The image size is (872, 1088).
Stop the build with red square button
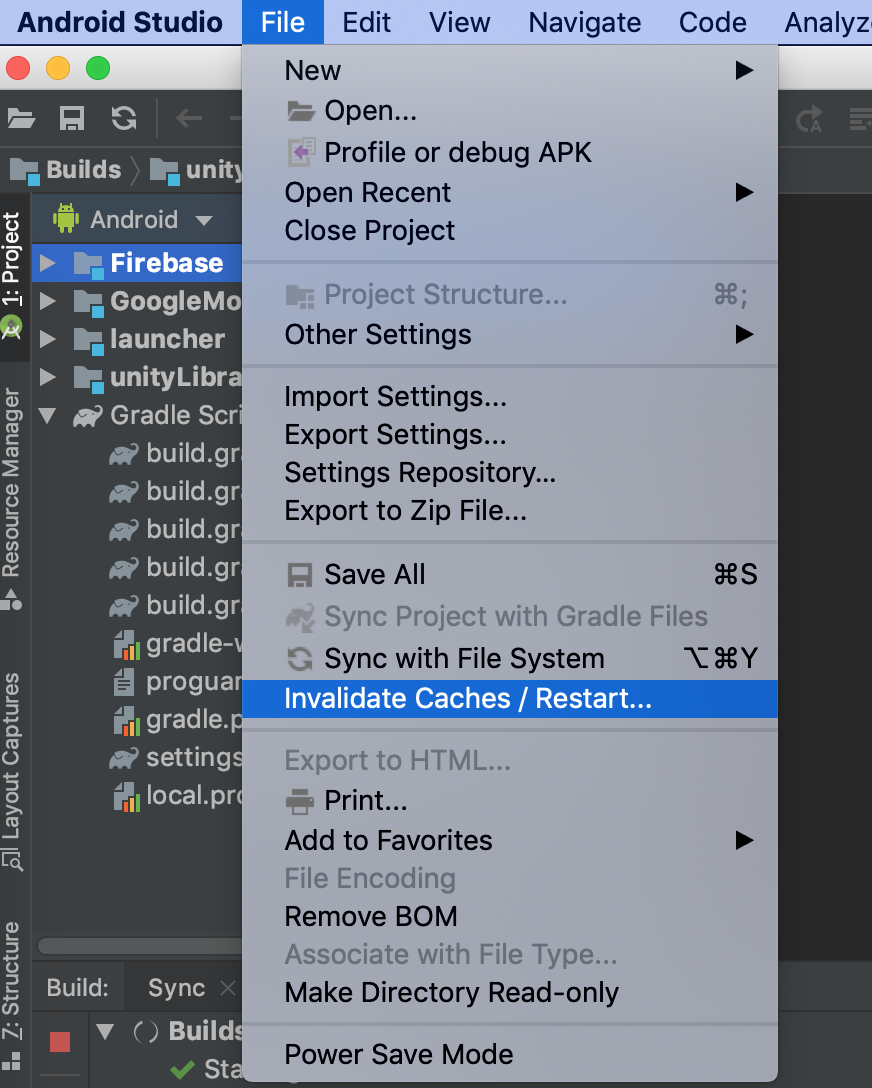point(60,1042)
